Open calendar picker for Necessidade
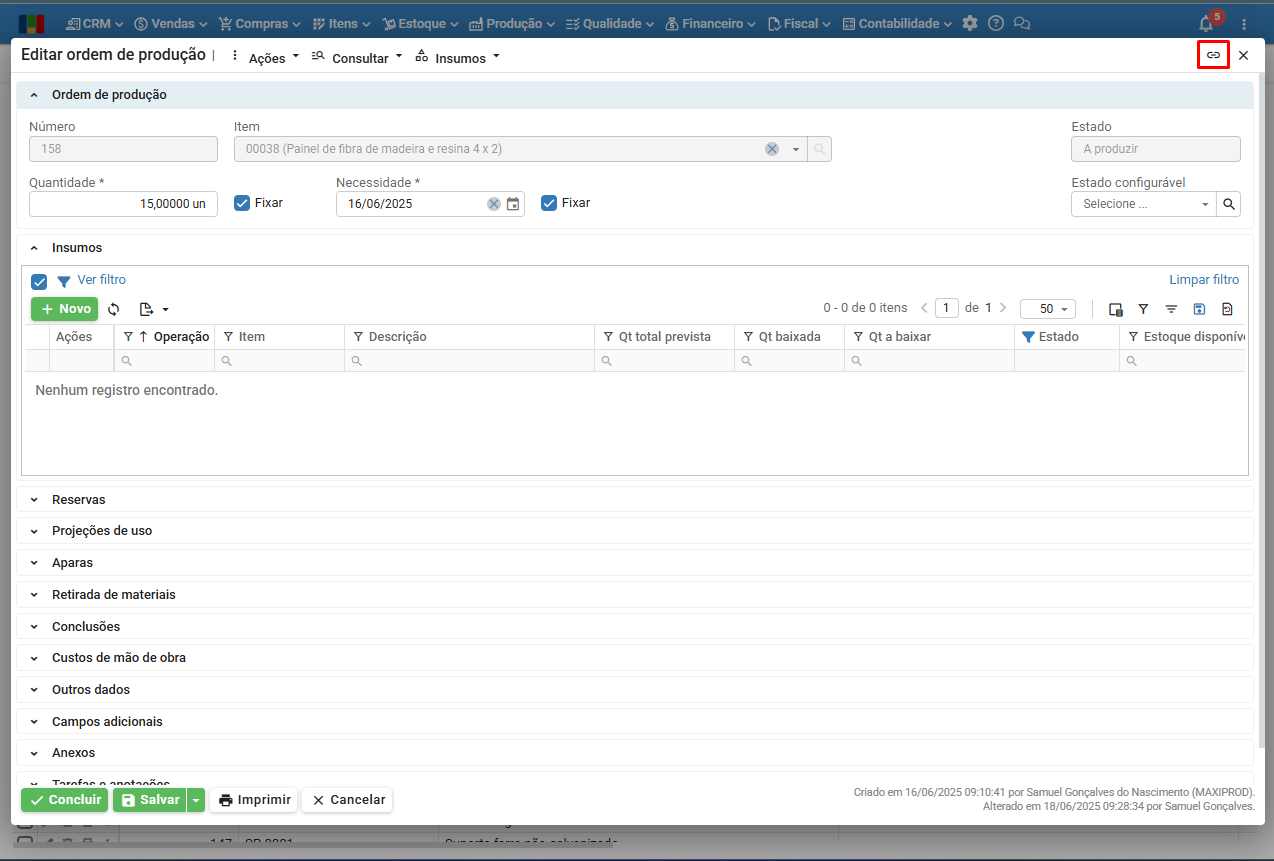The height and width of the screenshot is (861, 1274). pyautogui.click(x=512, y=204)
